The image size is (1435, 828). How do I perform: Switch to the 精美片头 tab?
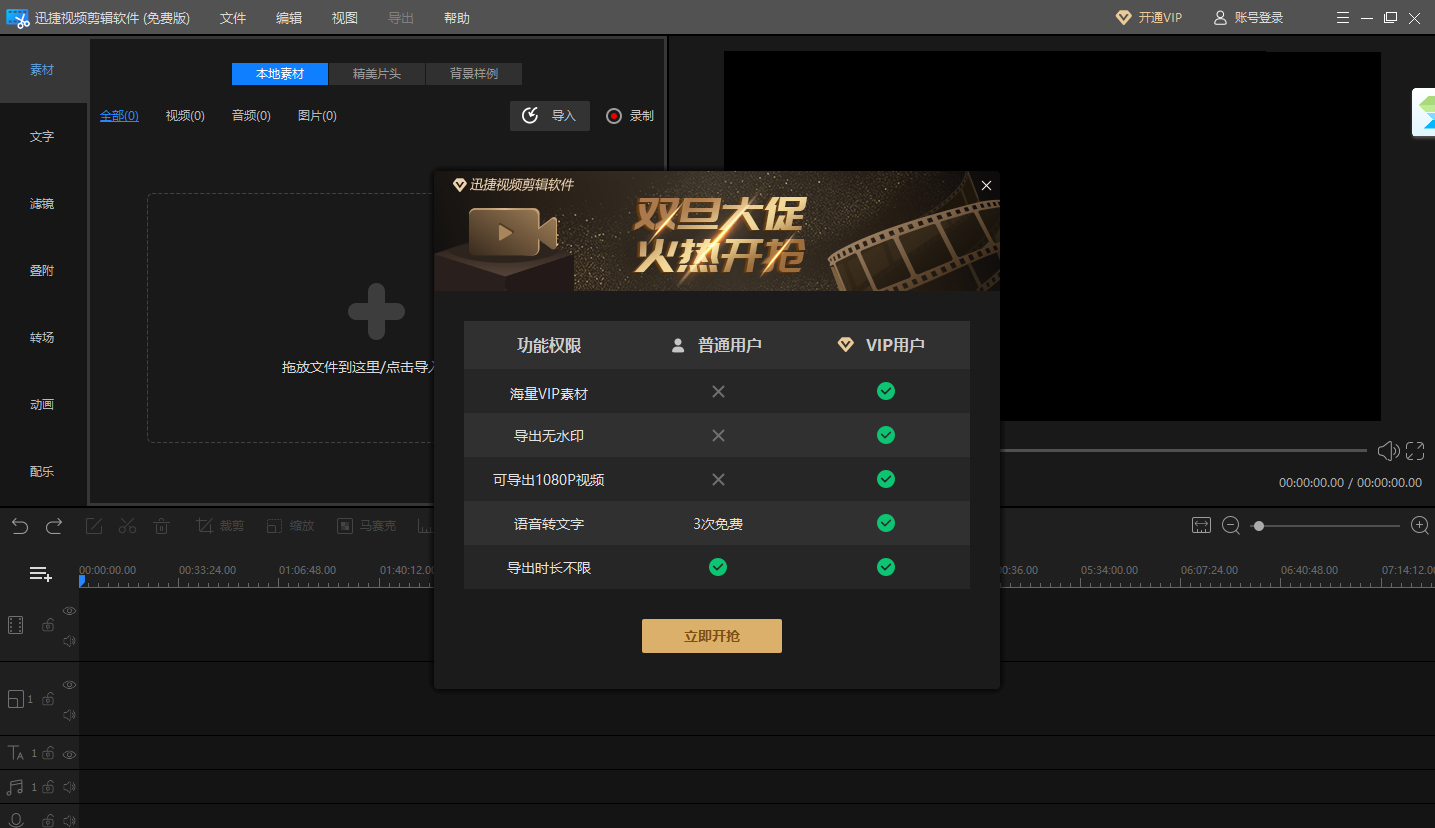coord(377,74)
